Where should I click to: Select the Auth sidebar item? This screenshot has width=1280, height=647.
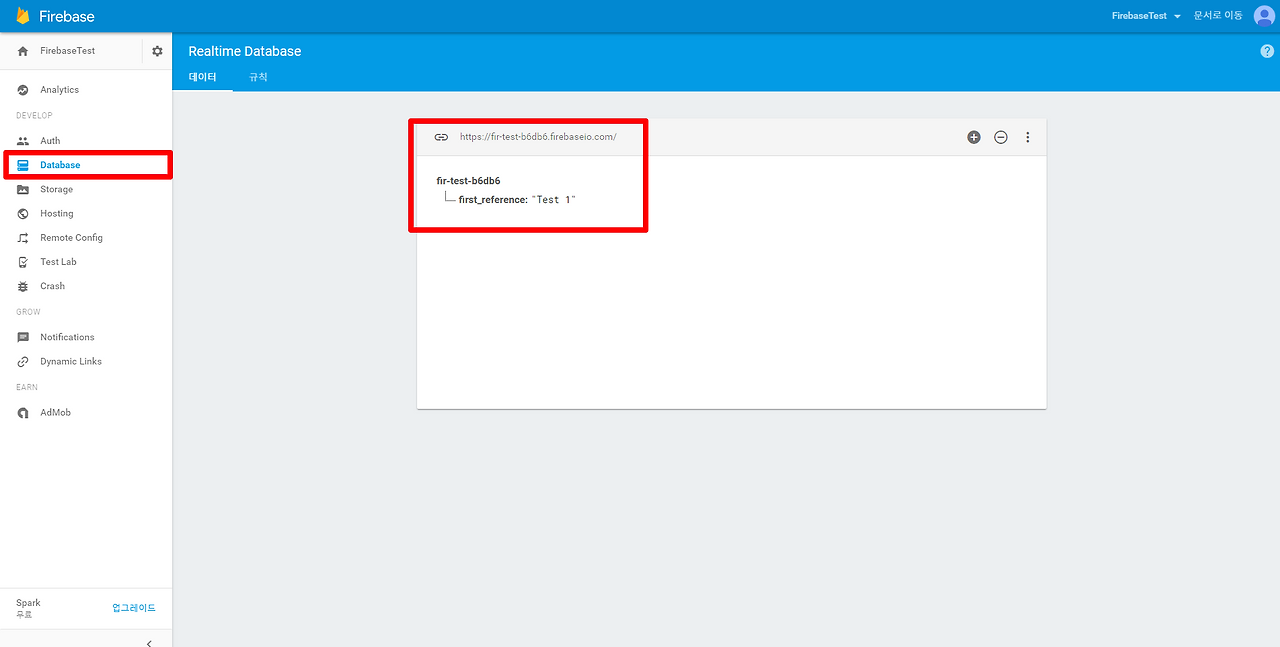(50, 140)
